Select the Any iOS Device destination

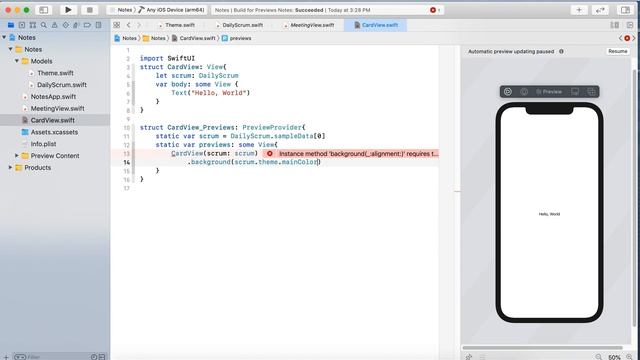171,10
